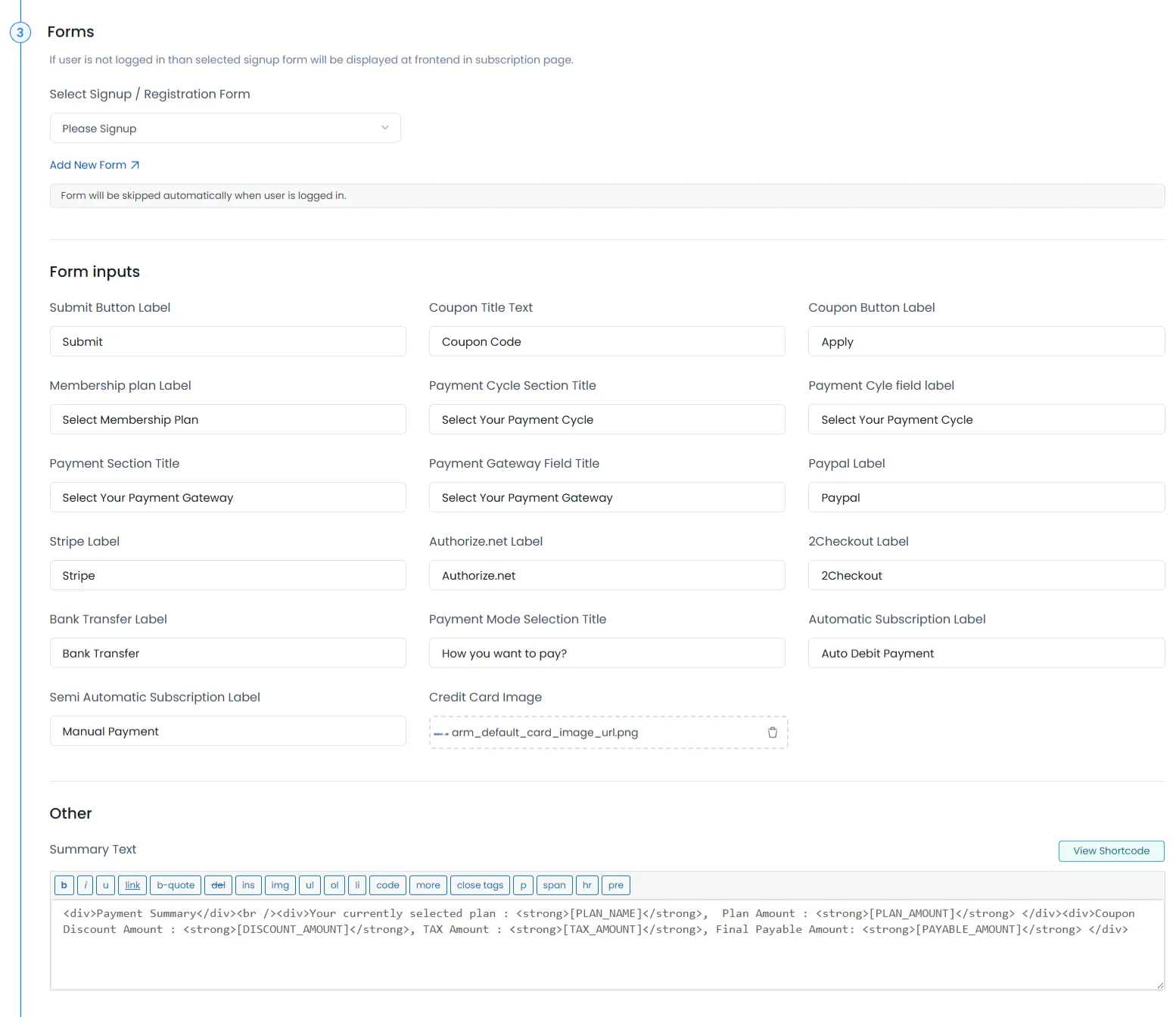Viewport: 1176px width, 1017px height.
Task: Start an unordered list in the editor
Action: (x=310, y=885)
